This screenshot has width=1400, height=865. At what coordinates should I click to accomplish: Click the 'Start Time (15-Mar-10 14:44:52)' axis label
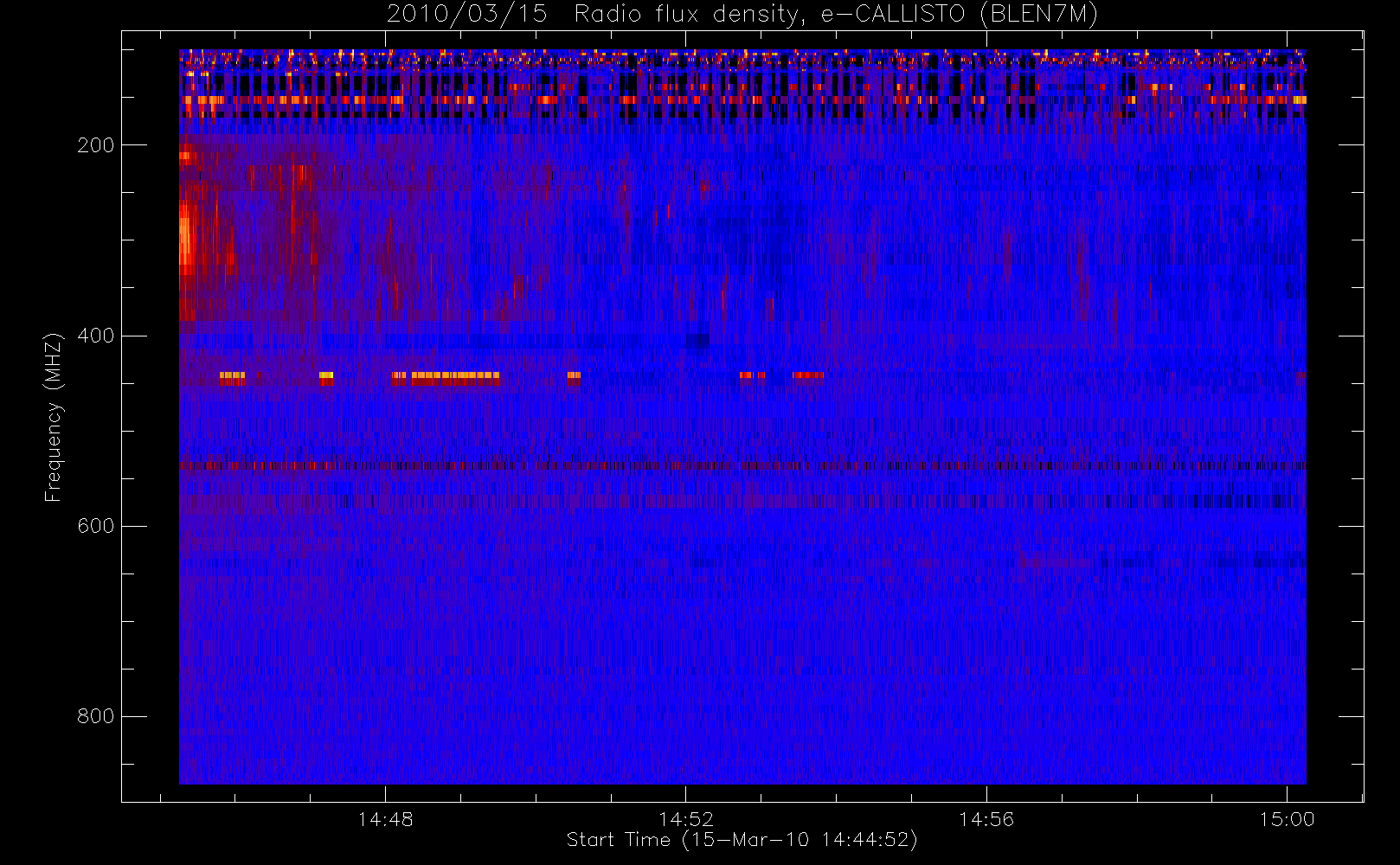742,840
